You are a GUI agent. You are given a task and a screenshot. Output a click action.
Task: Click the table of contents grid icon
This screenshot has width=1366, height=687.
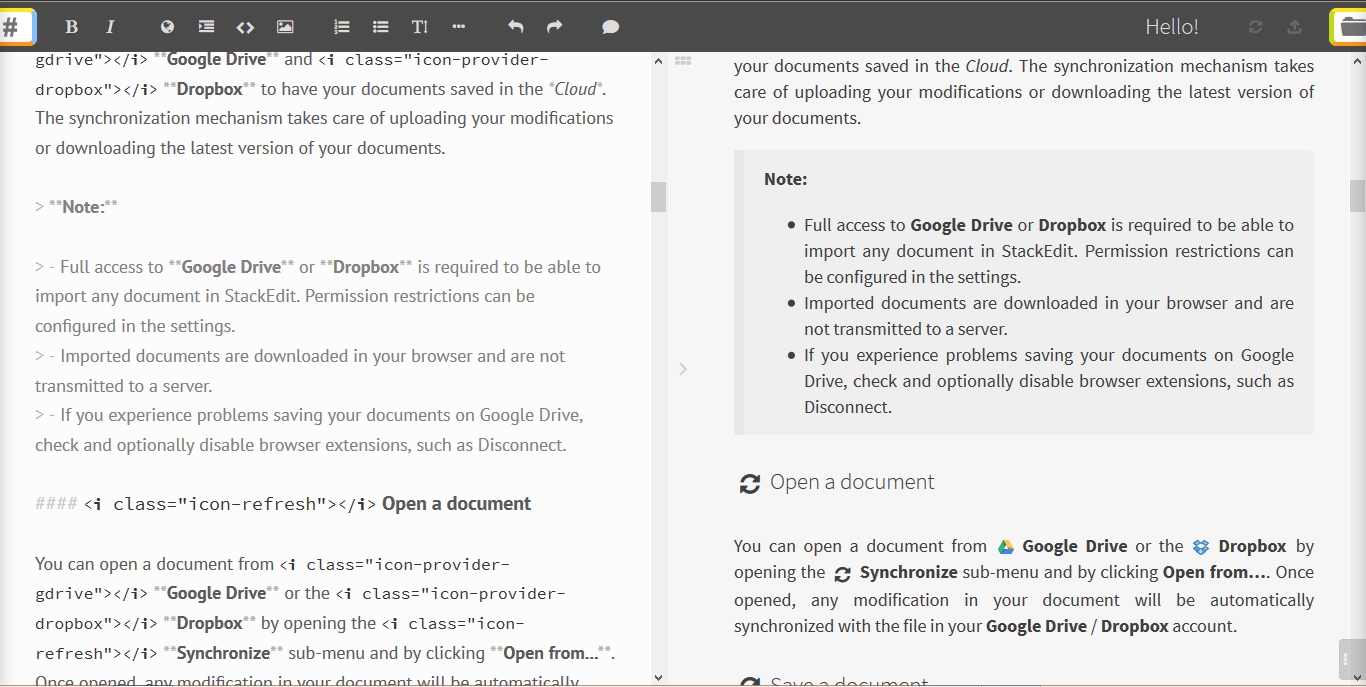click(x=683, y=61)
